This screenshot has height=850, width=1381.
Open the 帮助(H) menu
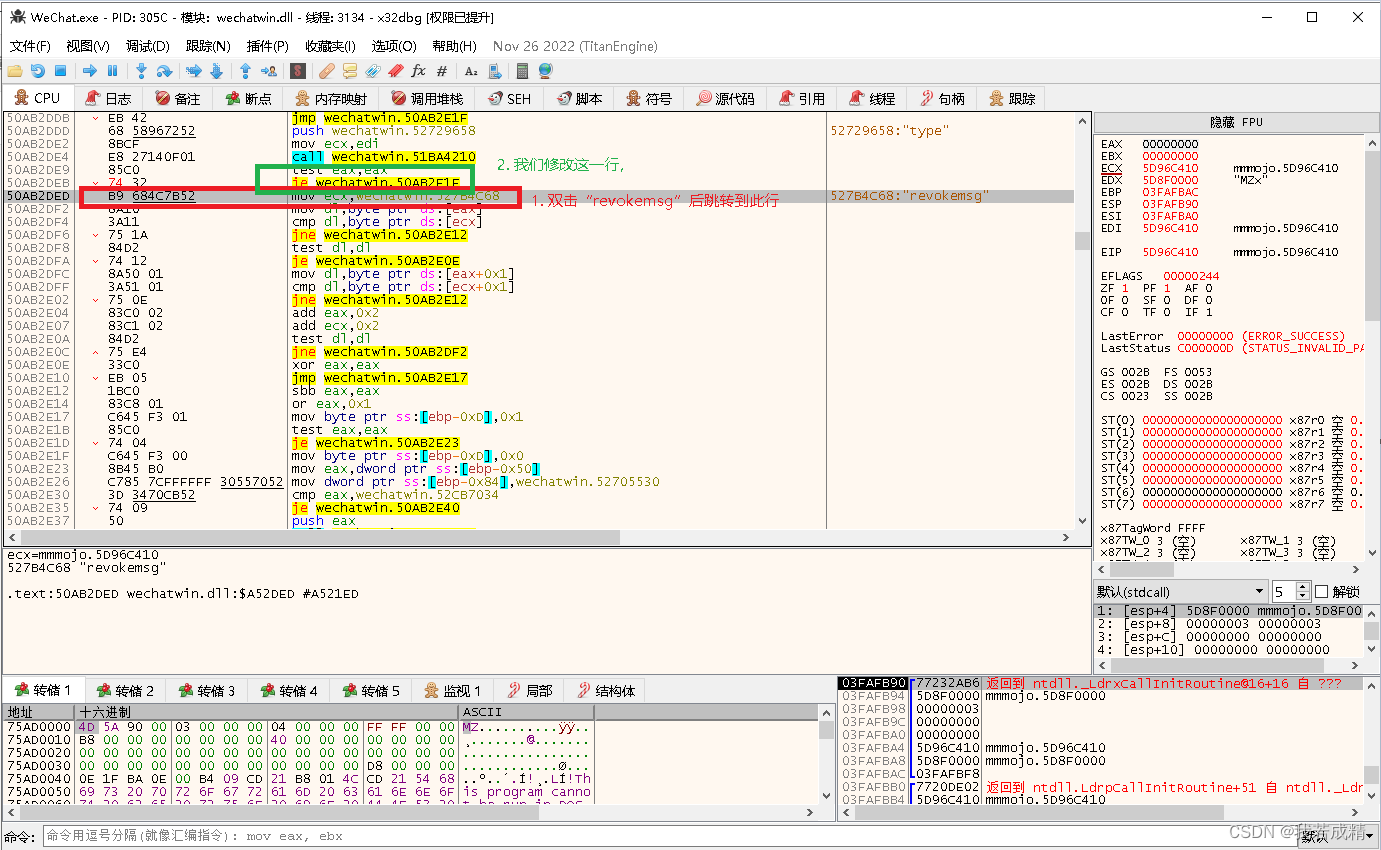pyautogui.click(x=454, y=46)
